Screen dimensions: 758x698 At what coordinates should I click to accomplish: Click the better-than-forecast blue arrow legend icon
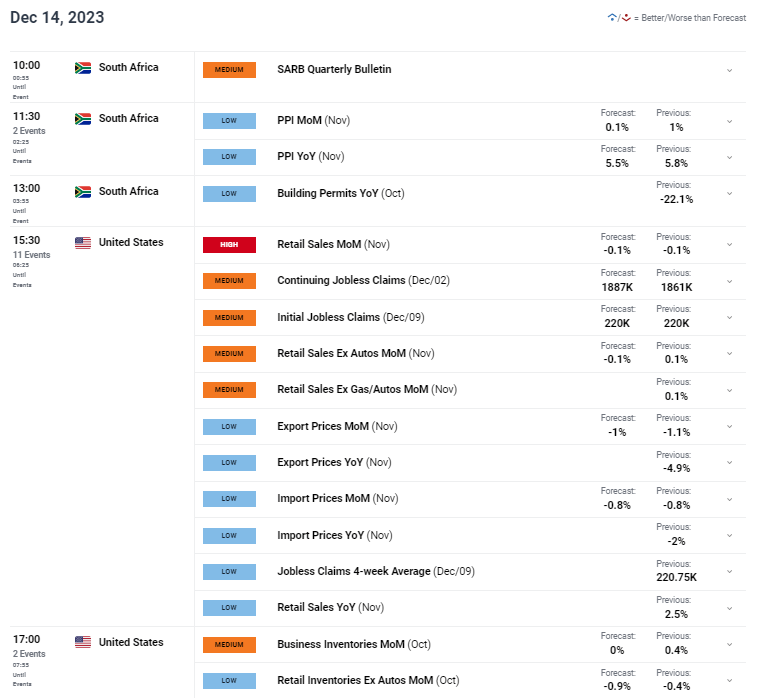tap(612, 18)
